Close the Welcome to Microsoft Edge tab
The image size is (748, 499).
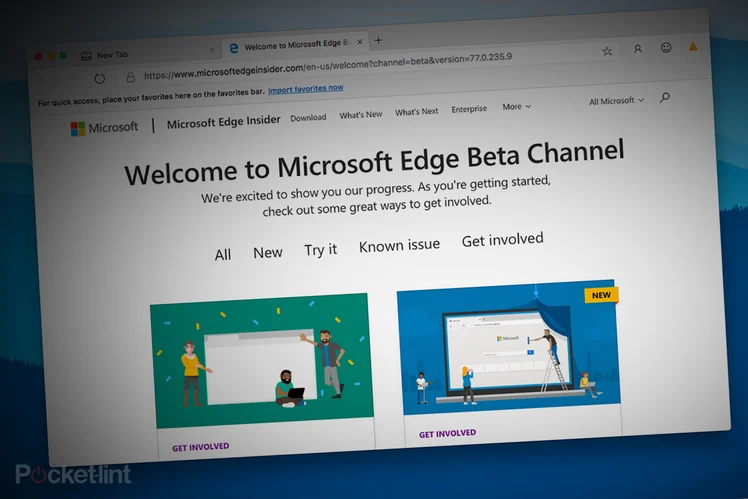pos(360,42)
